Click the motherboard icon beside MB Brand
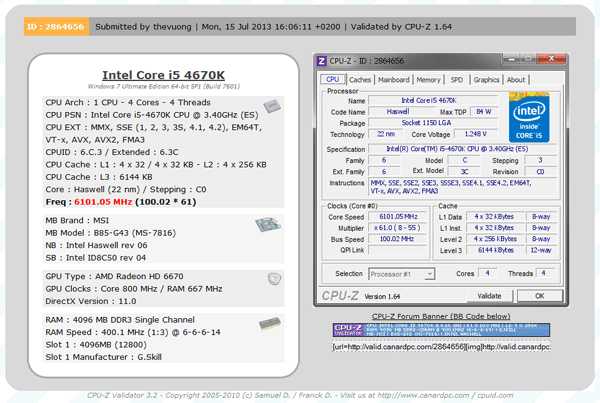The width and height of the screenshot is (600, 403). [x=268, y=224]
